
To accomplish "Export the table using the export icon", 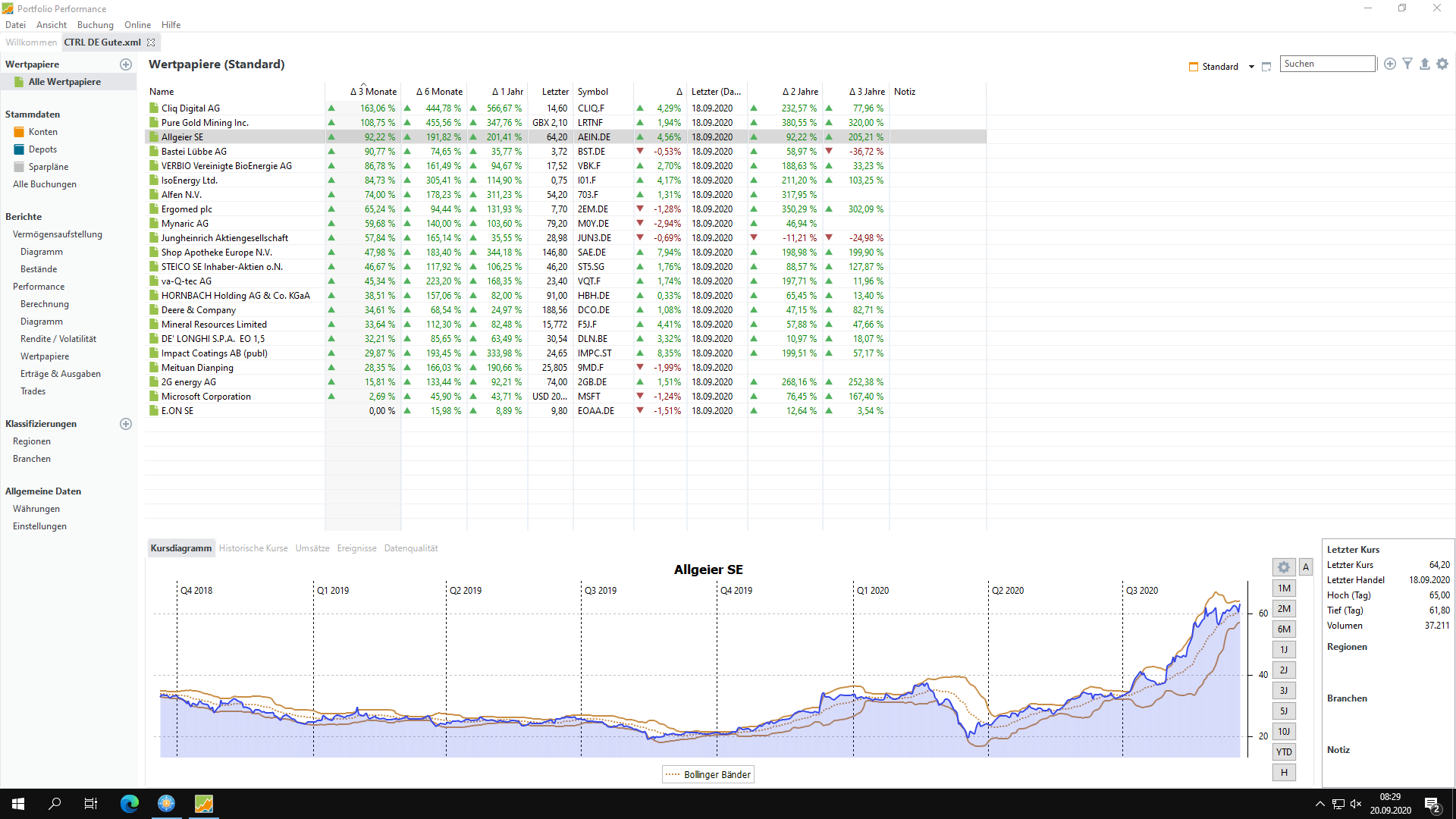I will [1425, 64].
